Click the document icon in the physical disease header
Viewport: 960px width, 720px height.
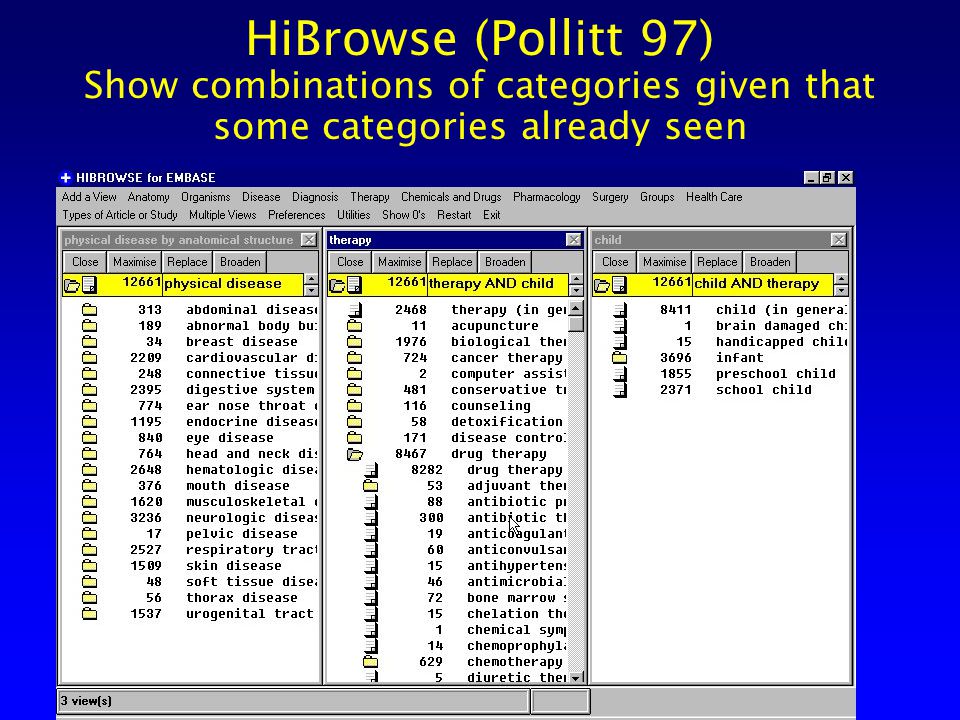click(x=89, y=285)
